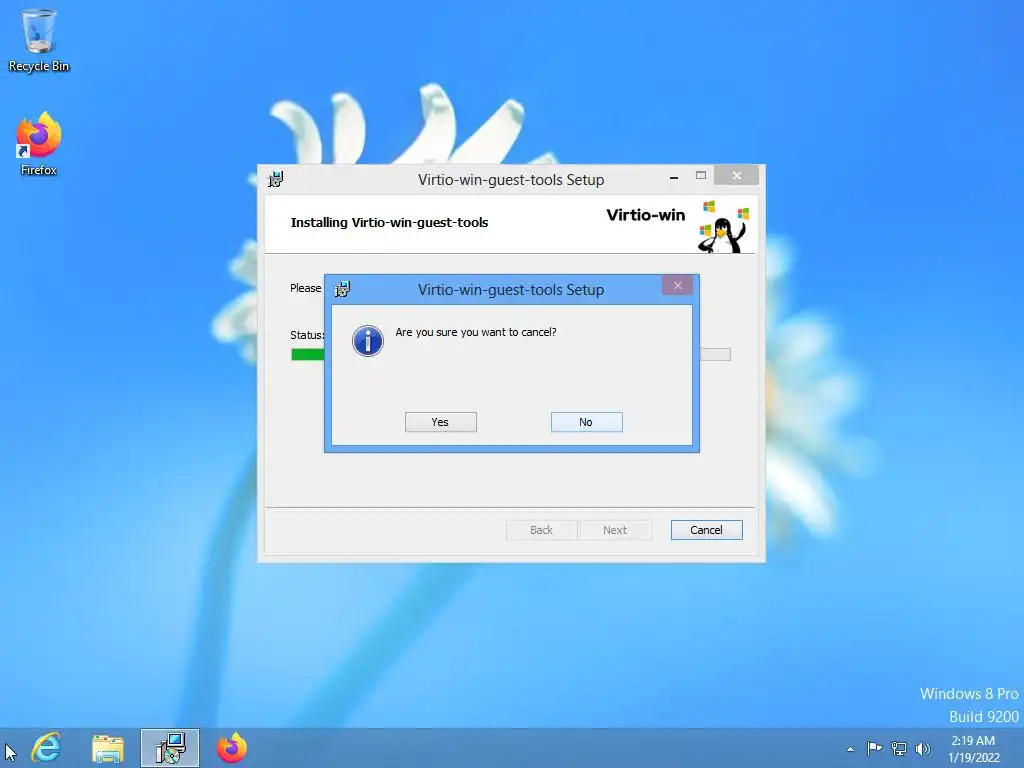Click the green installation progress bar
1024x768 pixels.
308,354
